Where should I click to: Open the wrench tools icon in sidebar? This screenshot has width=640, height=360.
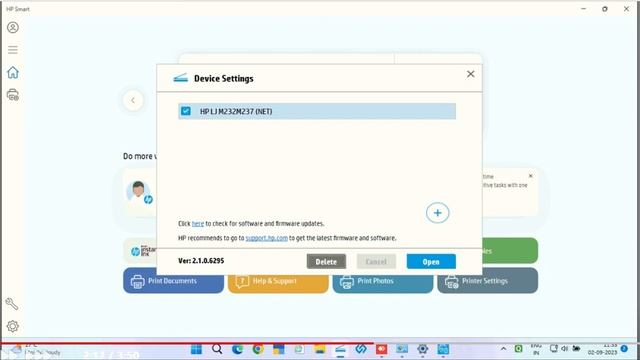click(12, 304)
